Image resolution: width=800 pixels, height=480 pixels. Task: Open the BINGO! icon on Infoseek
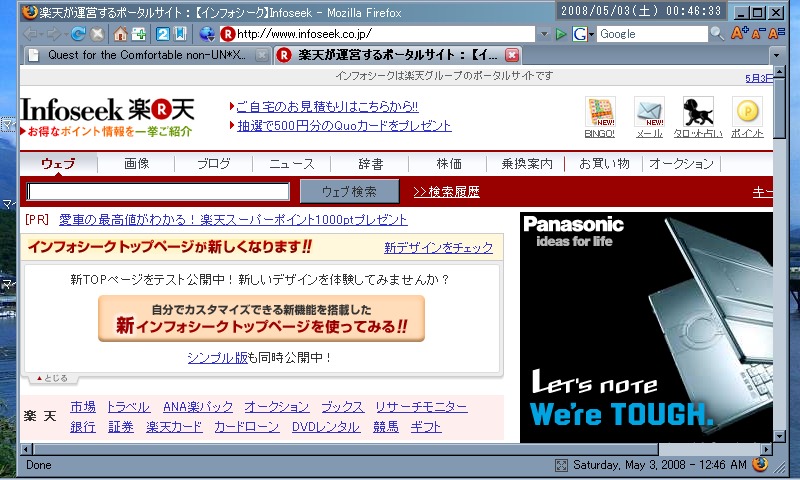600,117
